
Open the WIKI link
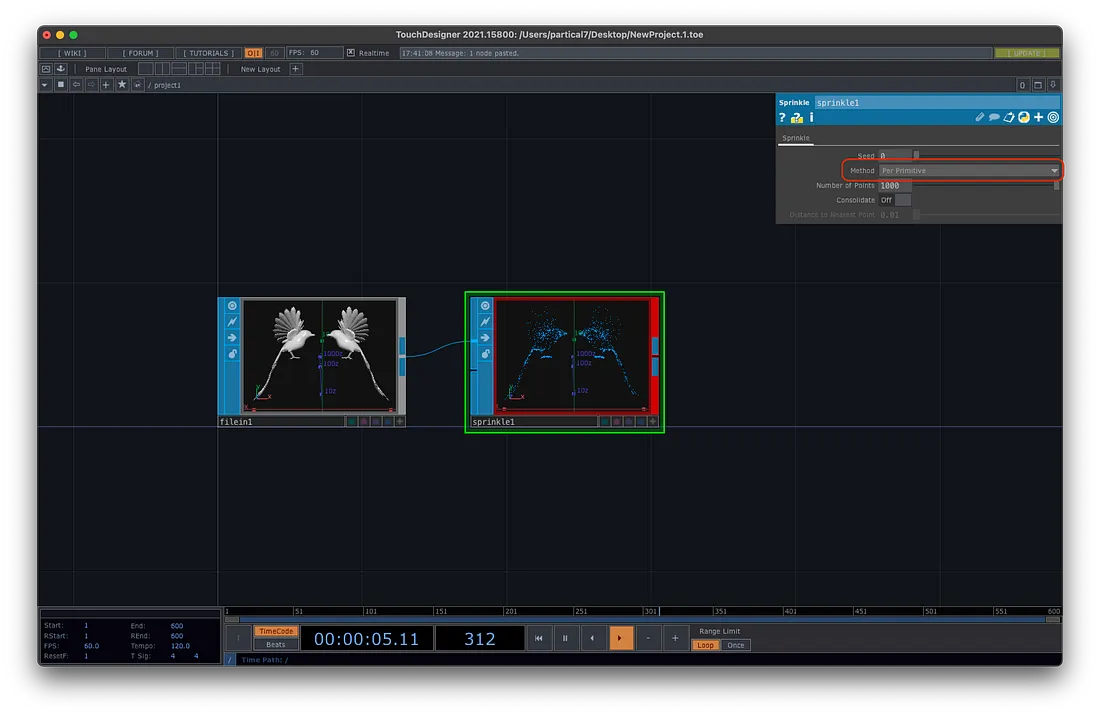[71, 53]
